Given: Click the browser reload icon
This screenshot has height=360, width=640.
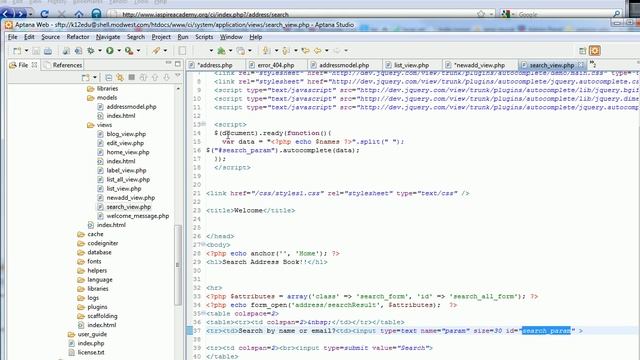Looking at the screenshot, I should pyautogui.click(x=44, y=14).
